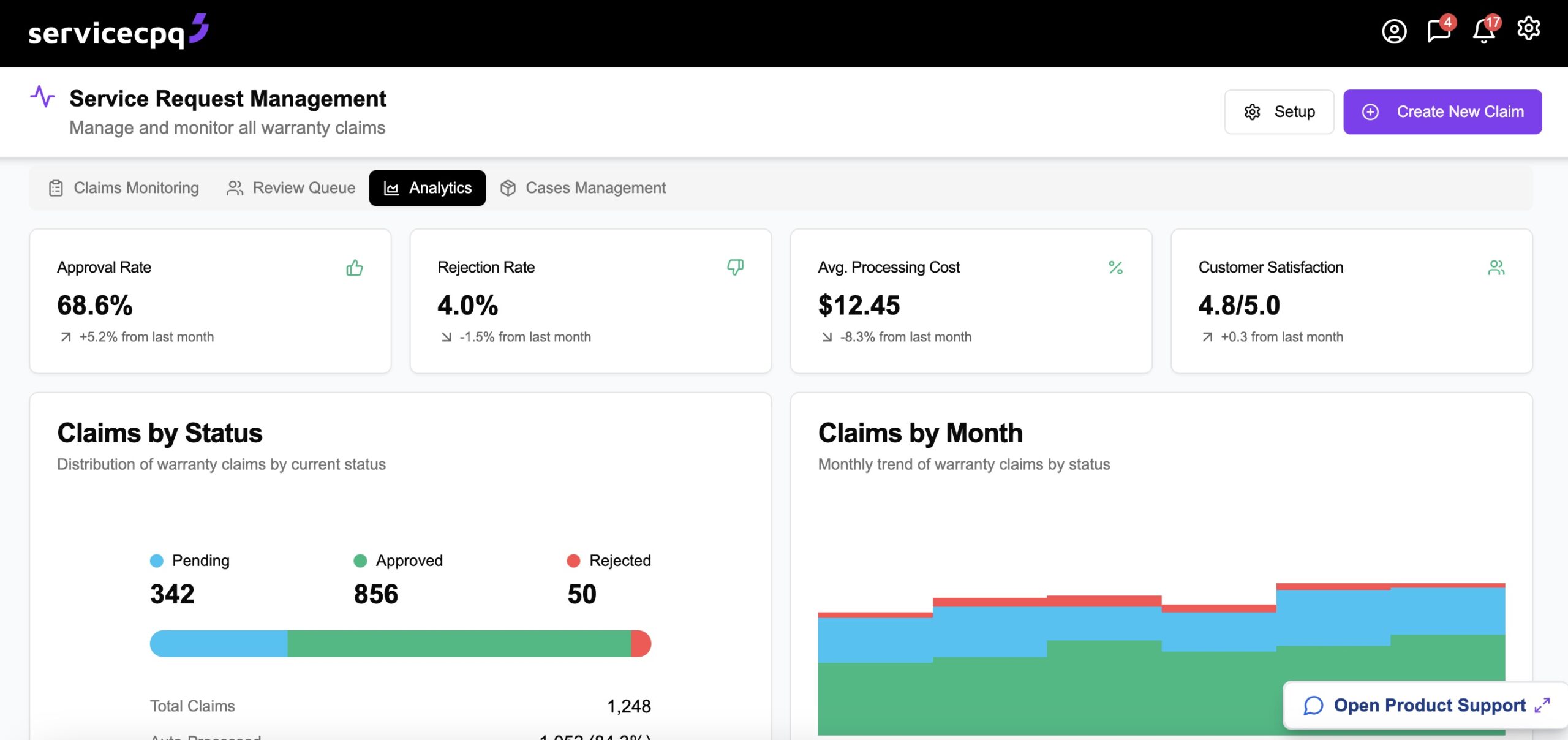Open Product Support chat button
Image resolution: width=1568 pixels, height=740 pixels.
pyautogui.click(x=1426, y=706)
